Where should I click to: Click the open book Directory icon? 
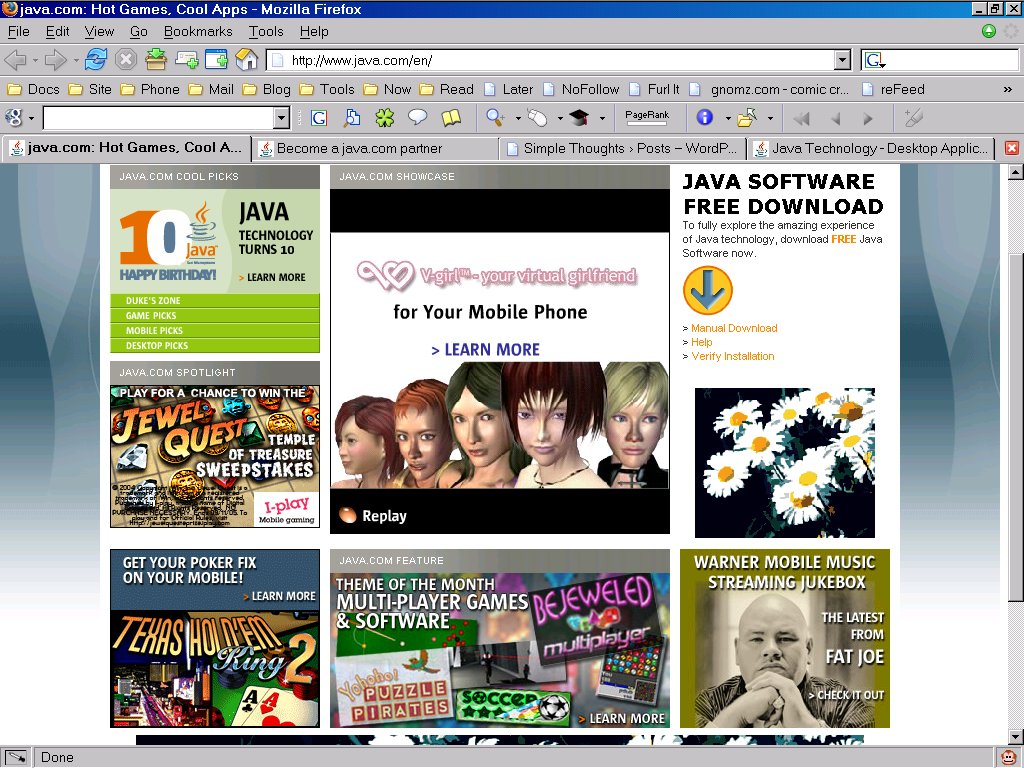(451, 118)
